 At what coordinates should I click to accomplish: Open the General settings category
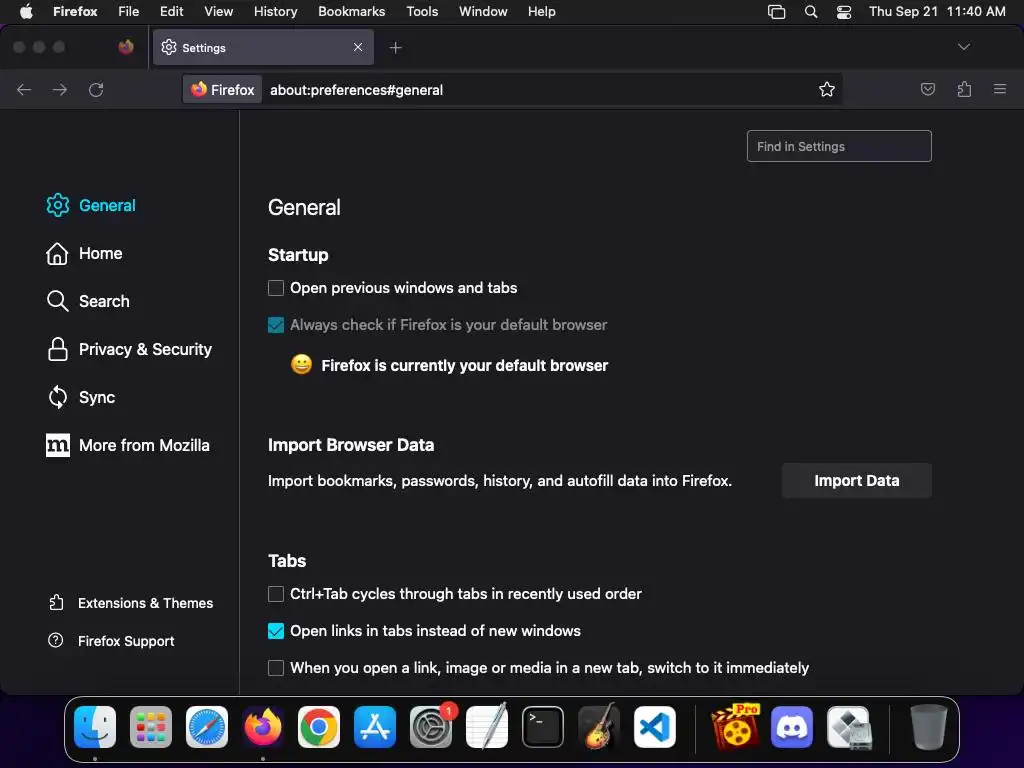pos(91,205)
